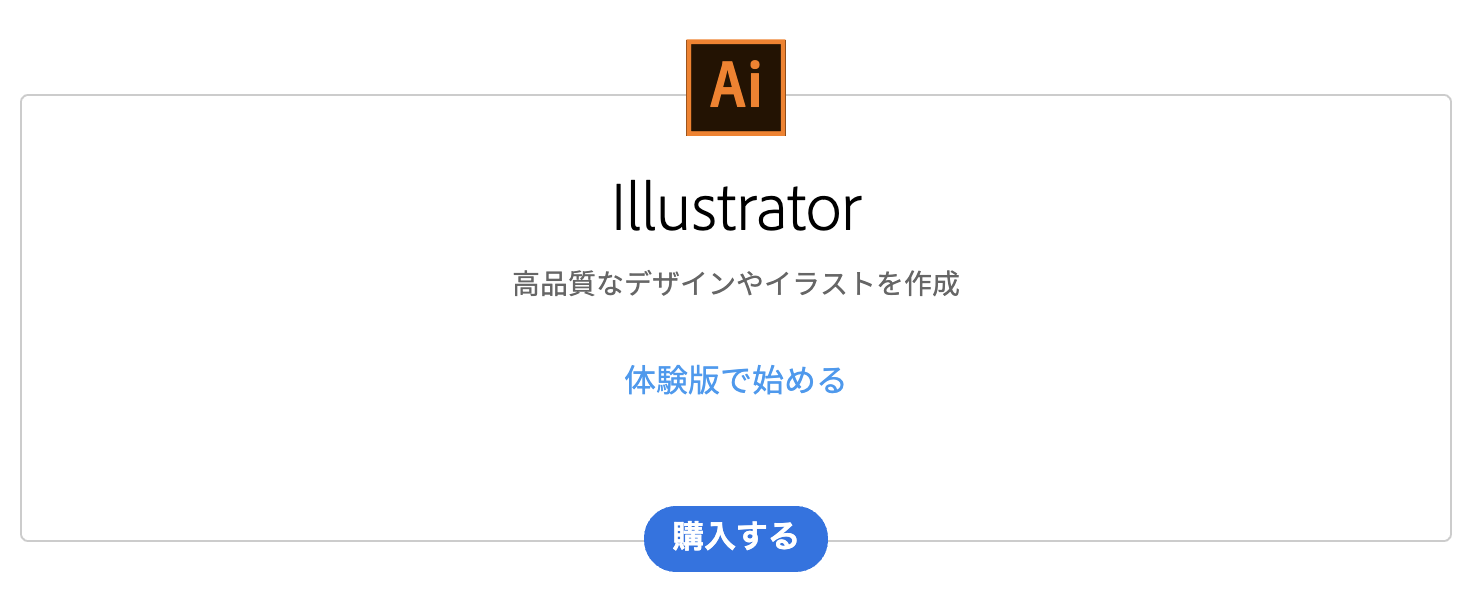Click the 購入する button

coord(736,538)
